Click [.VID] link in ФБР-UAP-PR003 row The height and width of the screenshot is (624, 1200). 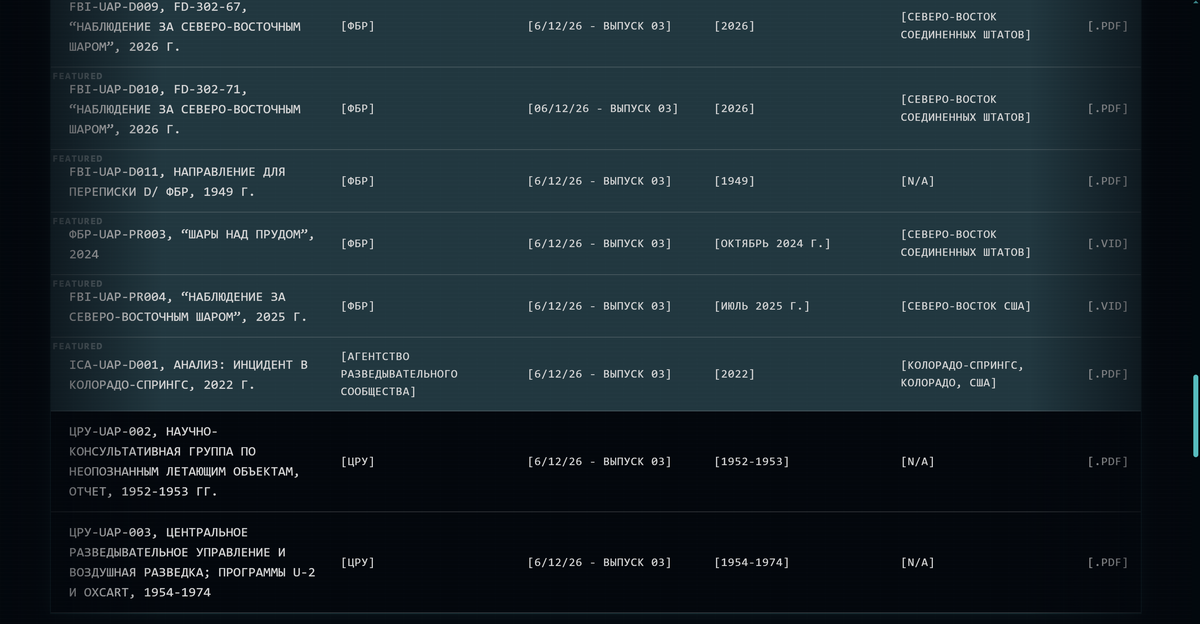pyautogui.click(x=1108, y=243)
